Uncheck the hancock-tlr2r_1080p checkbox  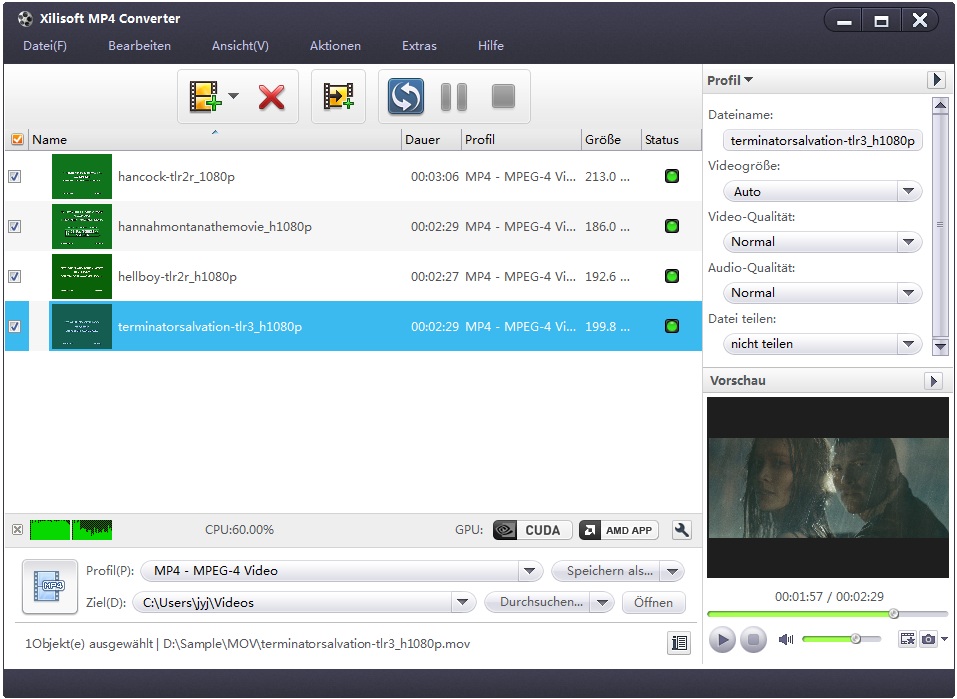click(15, 176)
